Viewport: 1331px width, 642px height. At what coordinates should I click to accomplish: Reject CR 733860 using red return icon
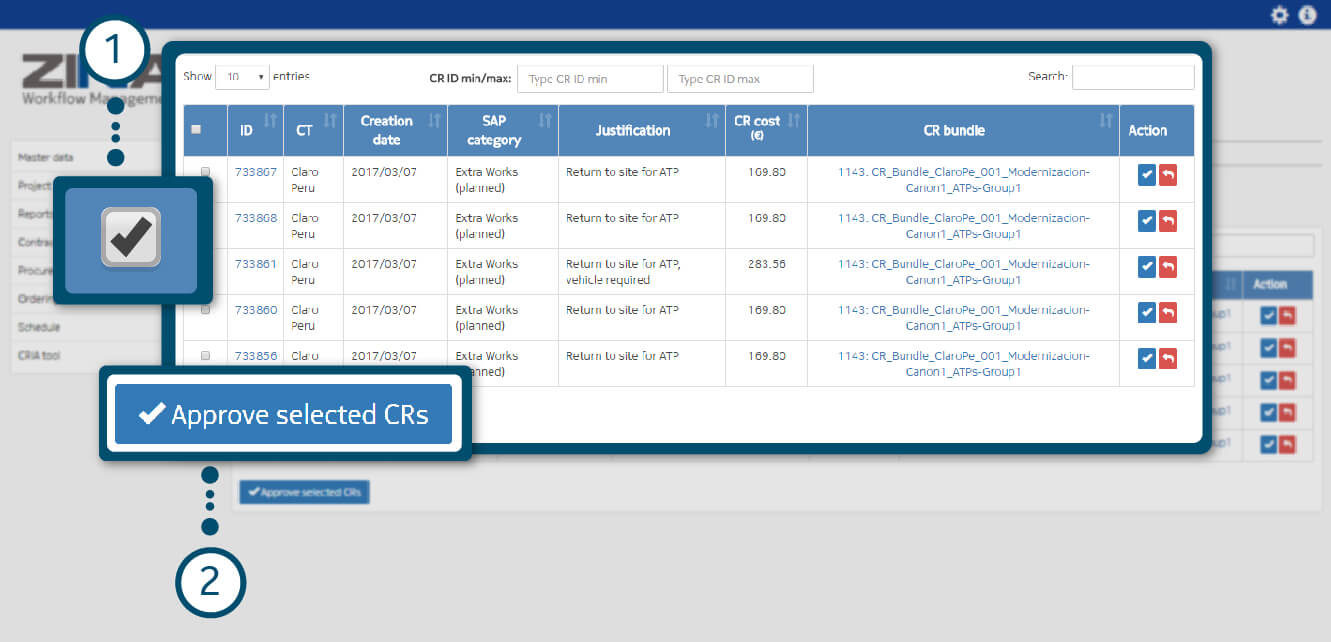(1167, 313)
